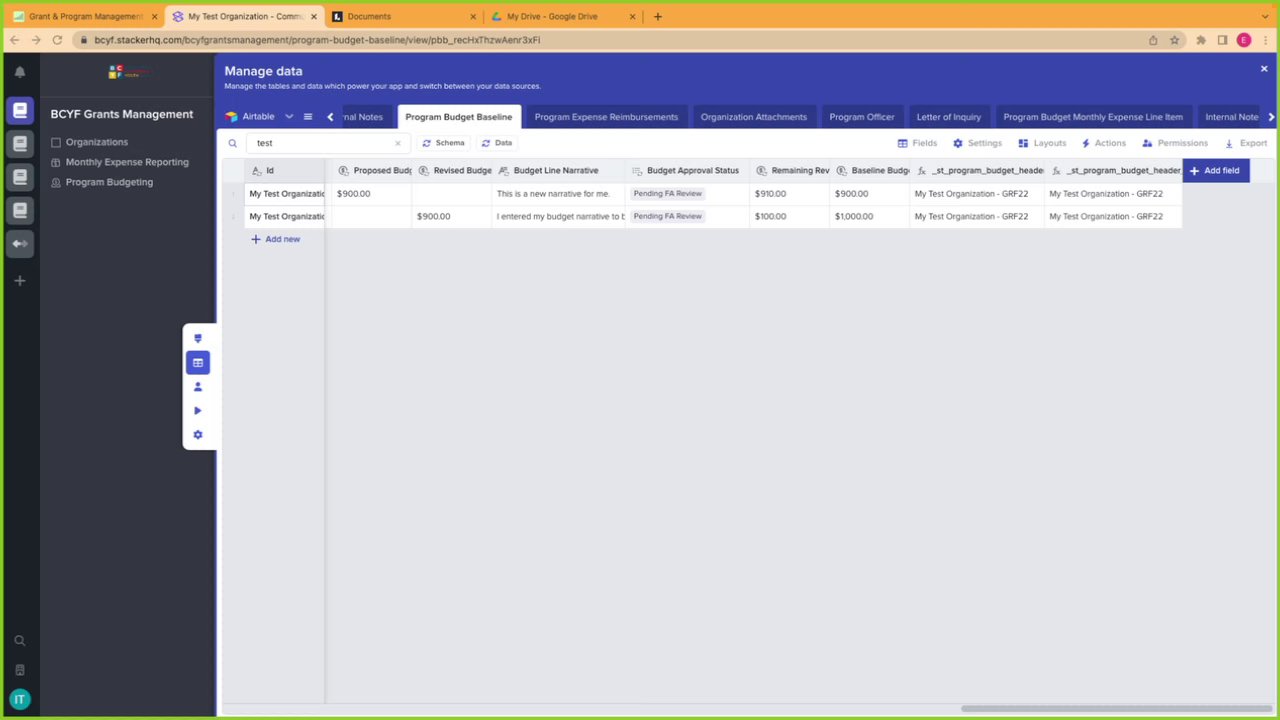The image size is (1280, 720).
Task: Click the search magnifier beside test field
Action: (x=232, y=143)
